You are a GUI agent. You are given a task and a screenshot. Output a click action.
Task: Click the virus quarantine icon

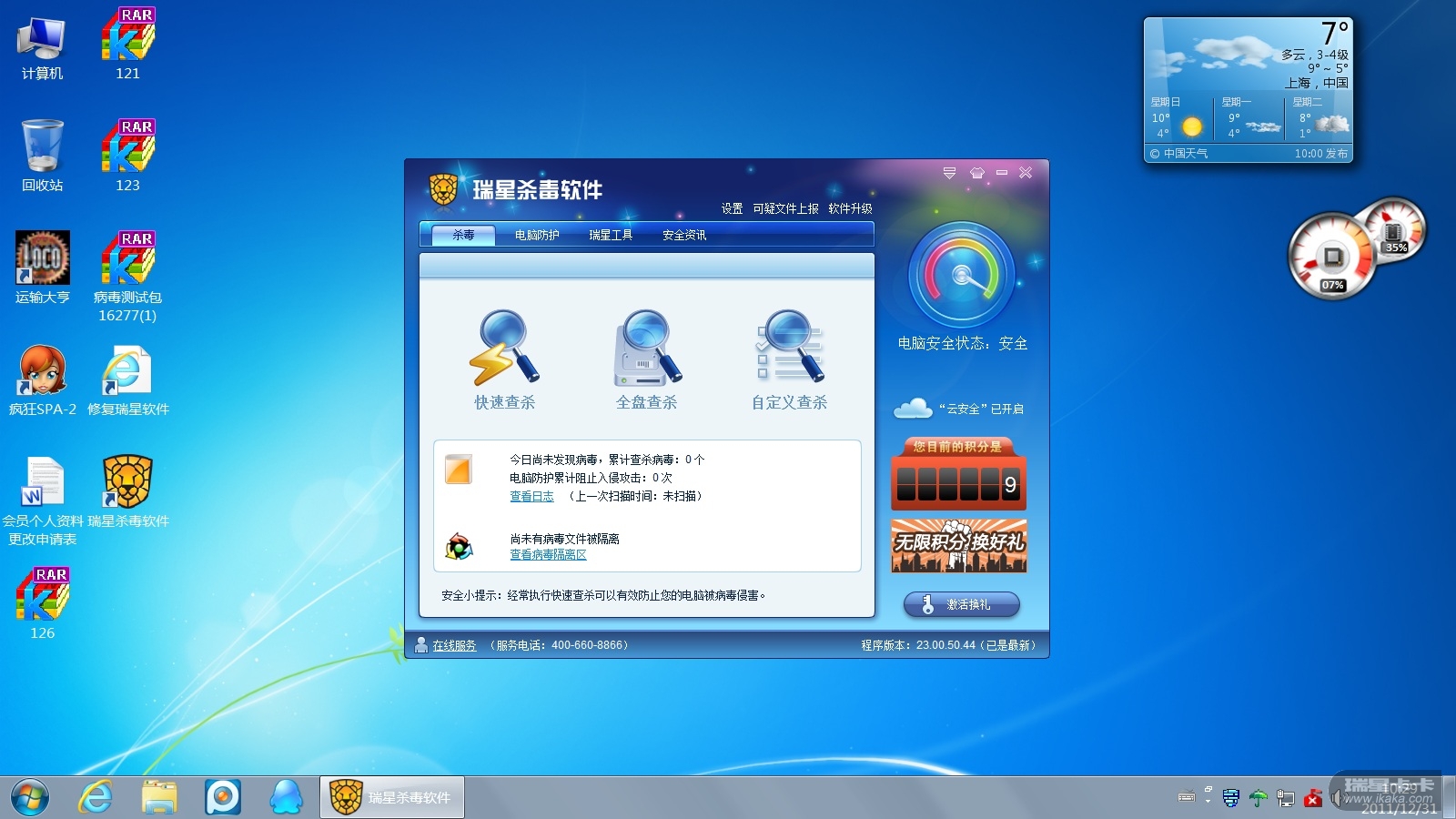point(459,546)
